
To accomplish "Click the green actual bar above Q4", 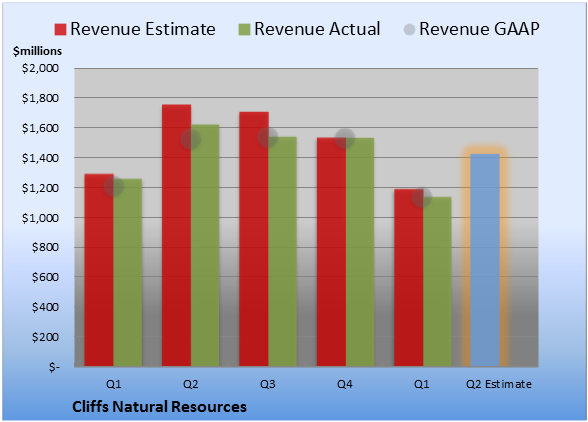I will (x=360, y=252).
